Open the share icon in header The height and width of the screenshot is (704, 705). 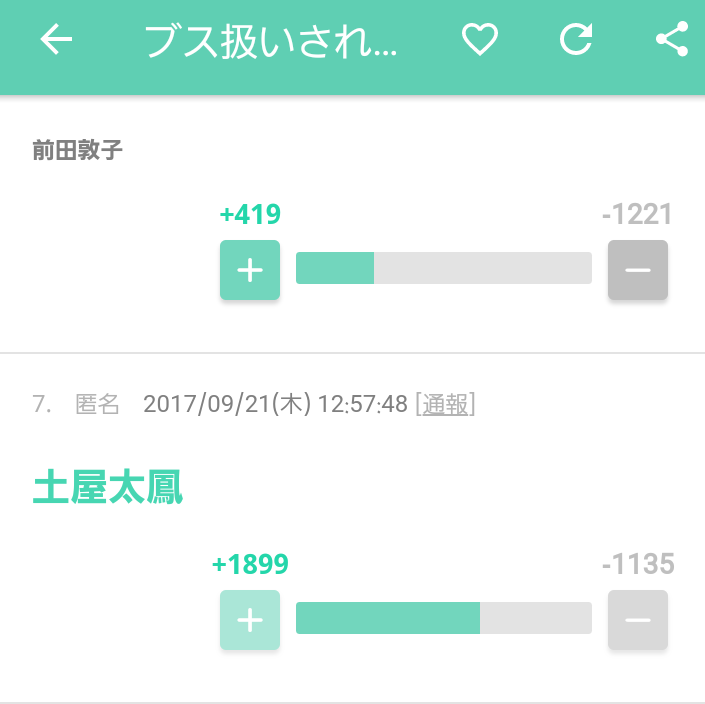tap(672, 39)
